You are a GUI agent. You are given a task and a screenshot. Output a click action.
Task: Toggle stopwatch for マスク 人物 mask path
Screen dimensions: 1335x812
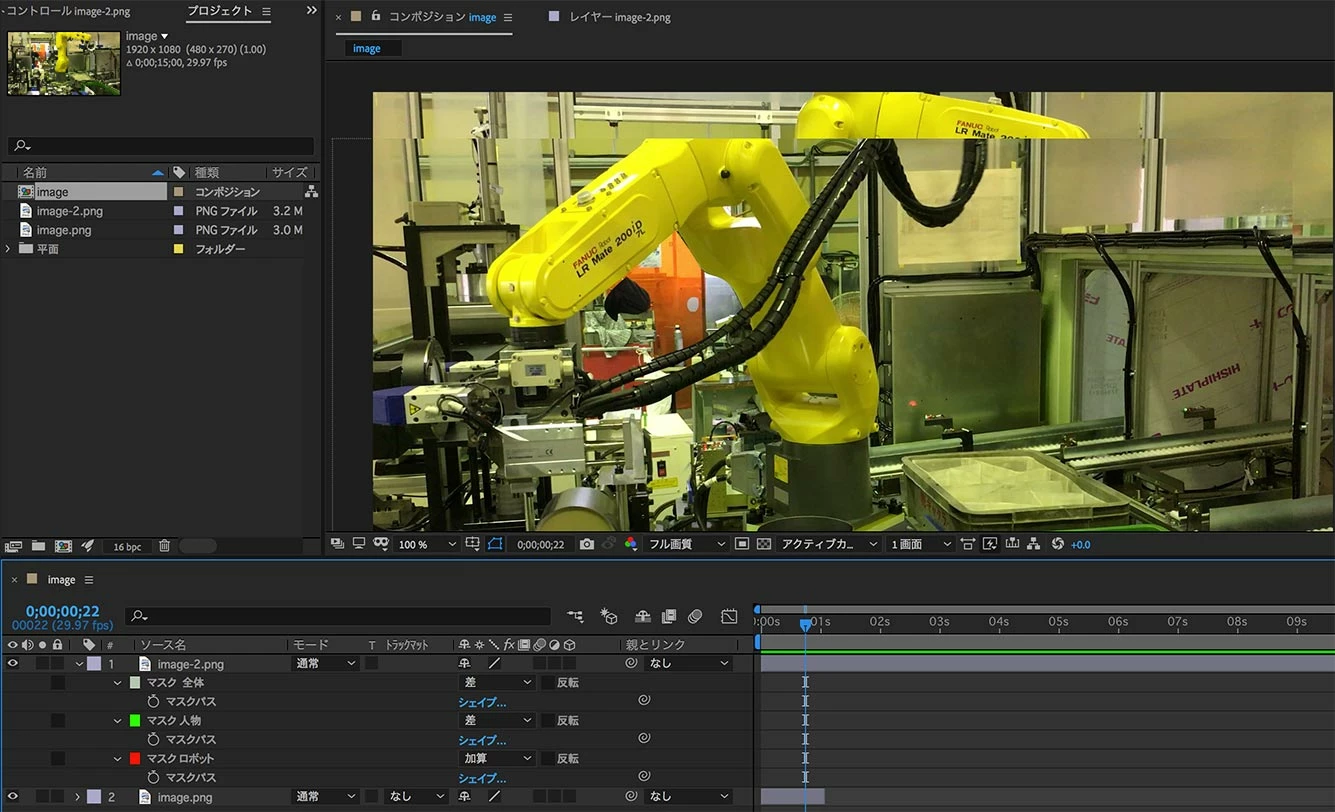(154, 740)
